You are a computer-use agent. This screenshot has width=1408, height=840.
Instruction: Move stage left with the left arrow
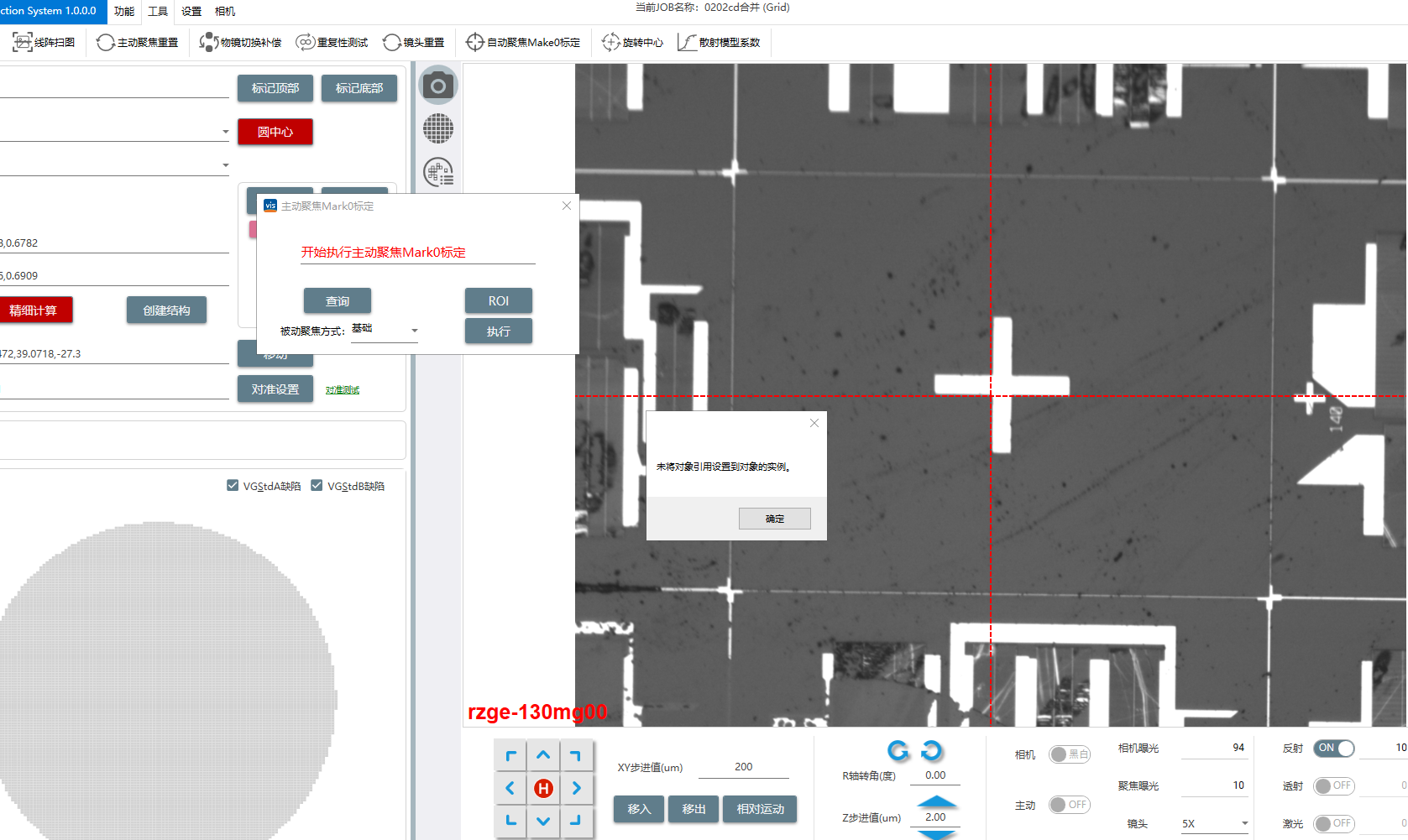510,788
